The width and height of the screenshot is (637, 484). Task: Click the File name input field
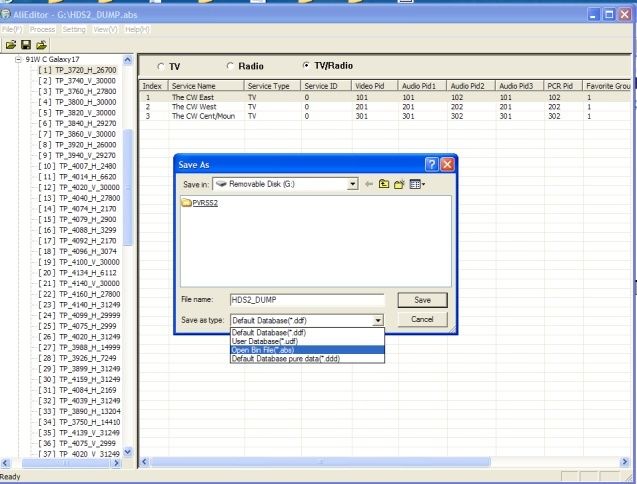pyautogui.click(x=307, y=300)
